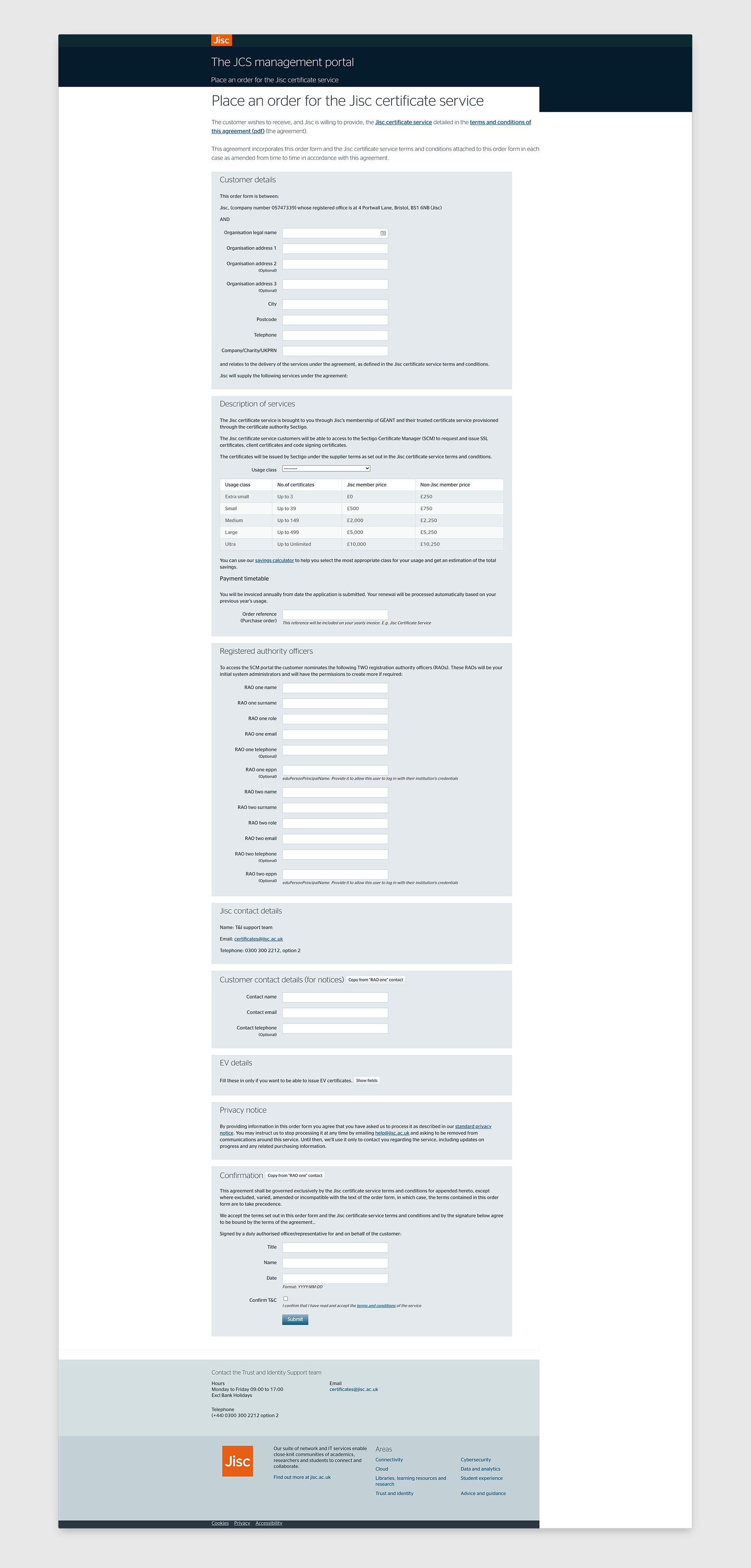The height and width of the screenshot is (1568, 751).
Task: Click the RAO two surname field
Action: coord(335,808)
